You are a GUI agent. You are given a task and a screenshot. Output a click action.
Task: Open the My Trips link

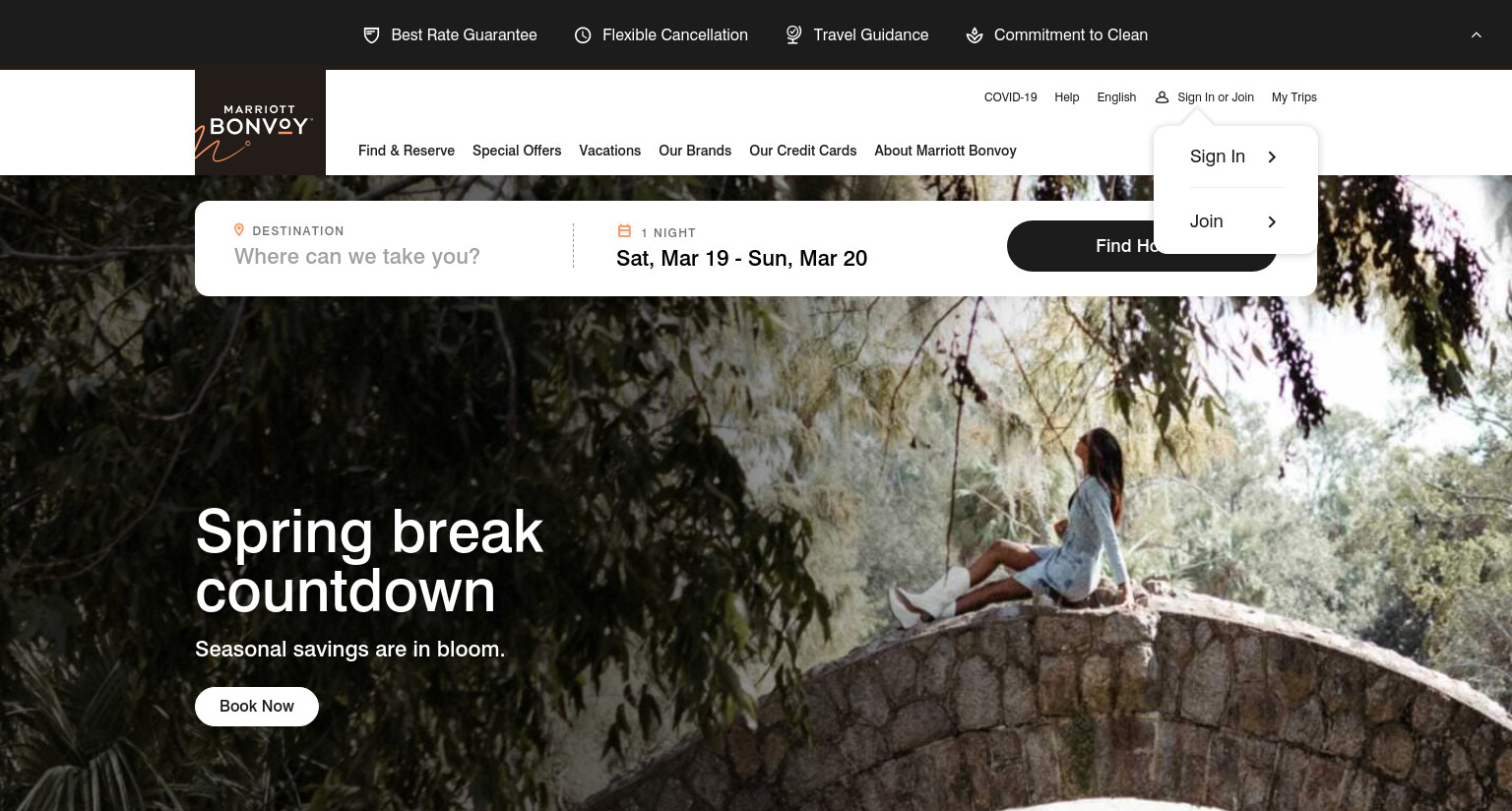pyautogui.click(x=1293, y=97)
